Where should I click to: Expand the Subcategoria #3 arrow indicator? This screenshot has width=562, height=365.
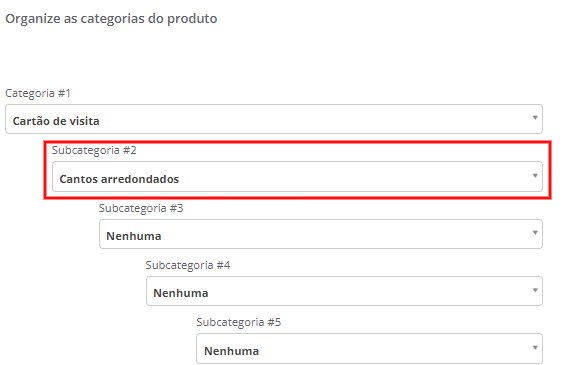(535, 233)
